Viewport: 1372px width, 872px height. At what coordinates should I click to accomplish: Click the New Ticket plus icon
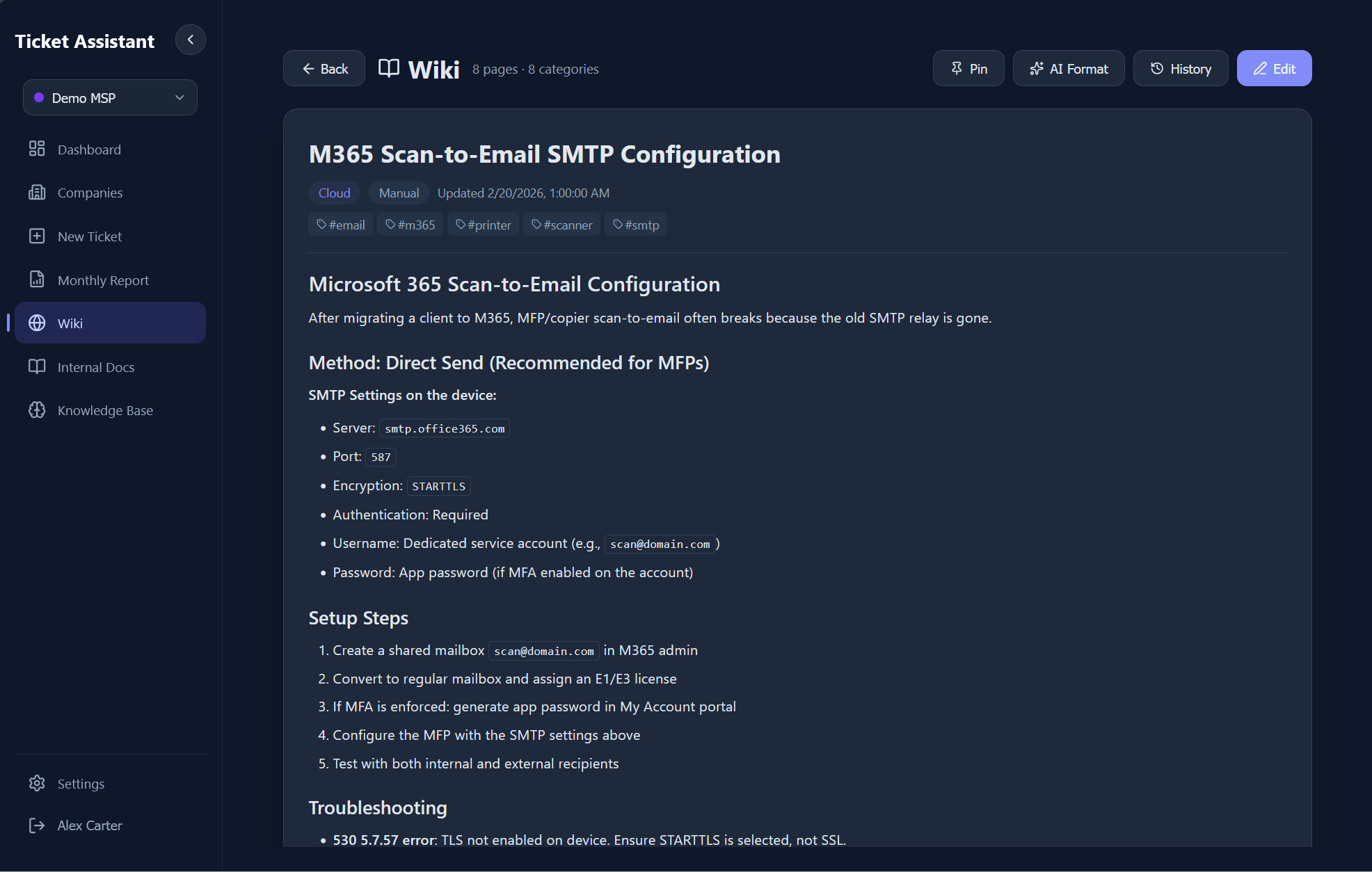tap(37, 236)
